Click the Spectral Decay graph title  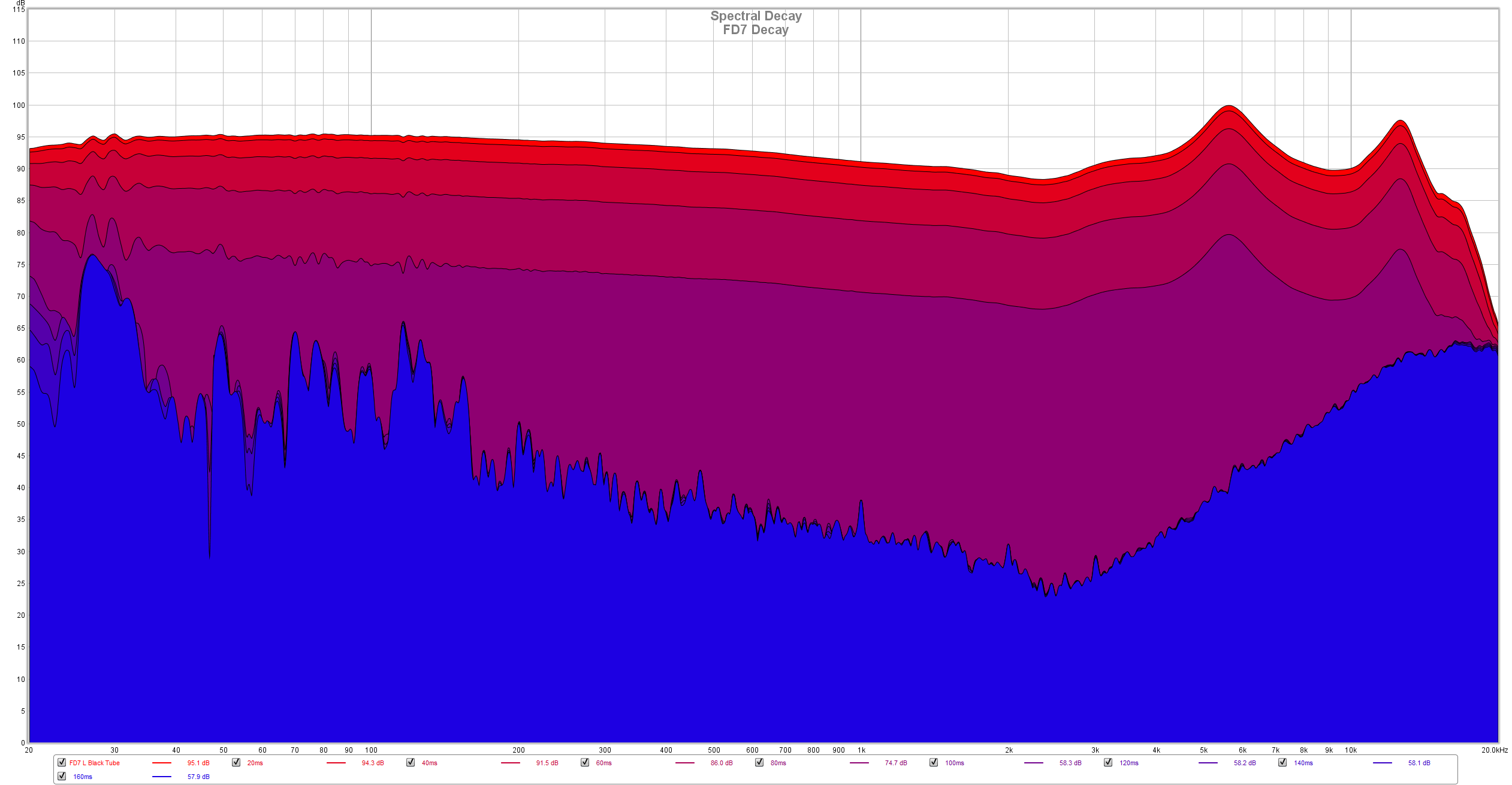tap(756, 16)
